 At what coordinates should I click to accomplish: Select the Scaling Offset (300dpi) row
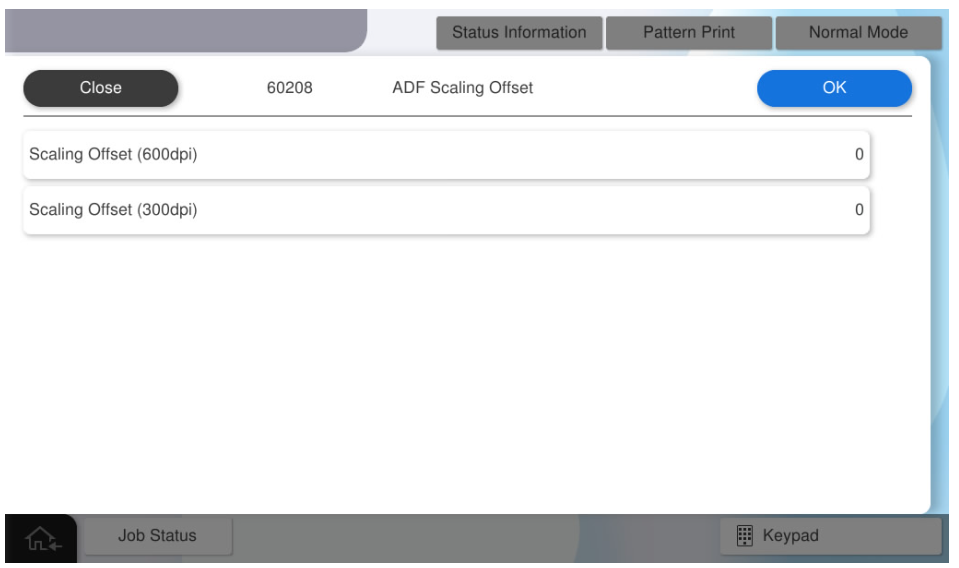[x=446, y=210]
